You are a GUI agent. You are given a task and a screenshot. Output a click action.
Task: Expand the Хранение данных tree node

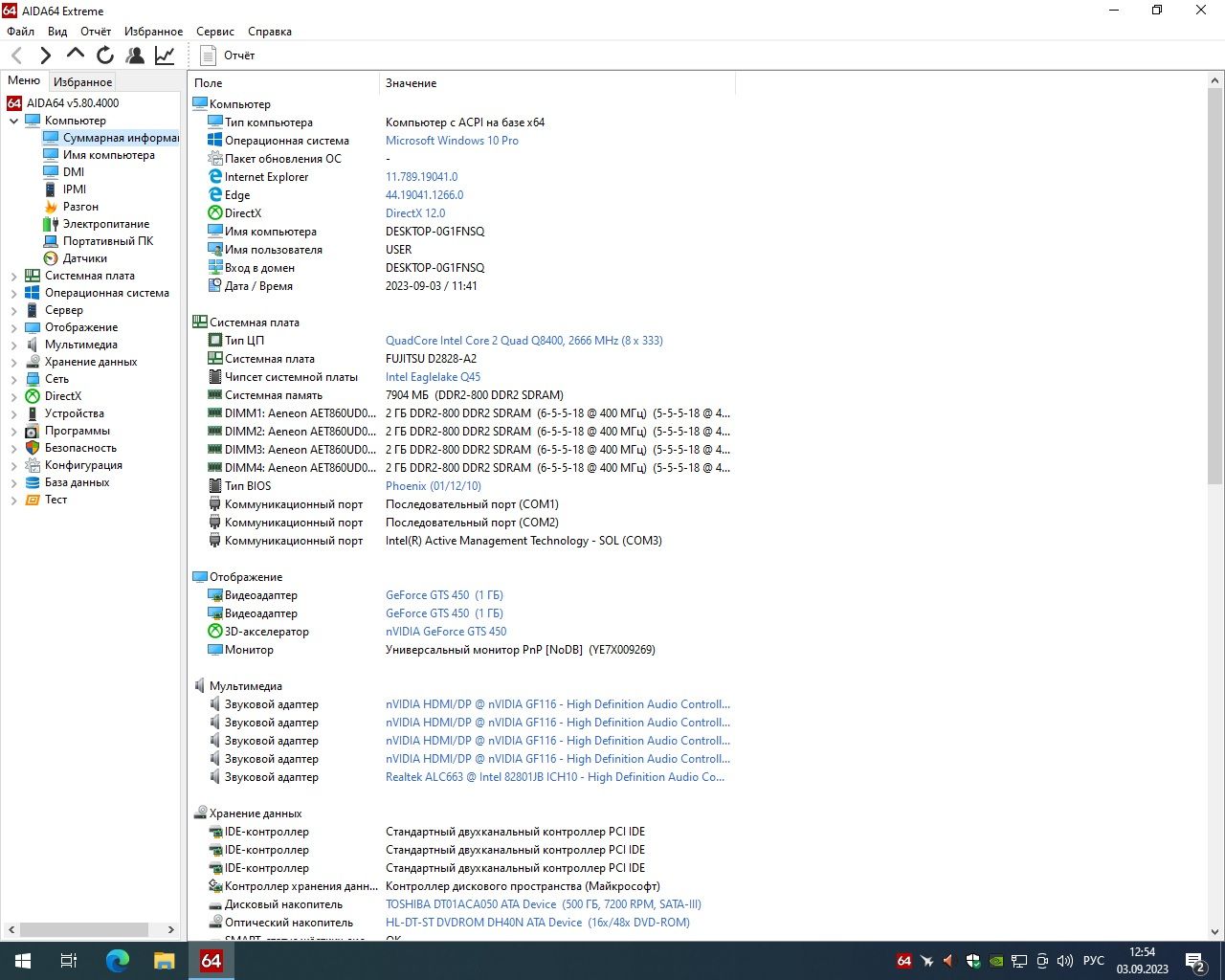point(13,362)
